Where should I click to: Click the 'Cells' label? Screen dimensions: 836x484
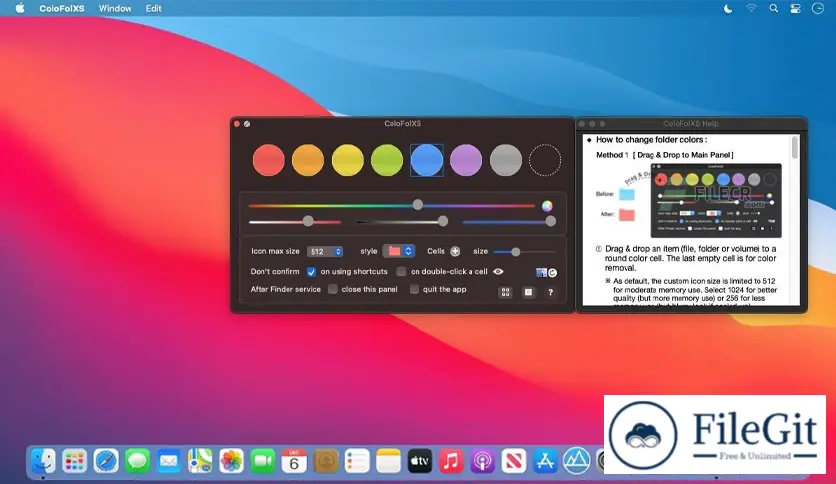coord(436,251)
